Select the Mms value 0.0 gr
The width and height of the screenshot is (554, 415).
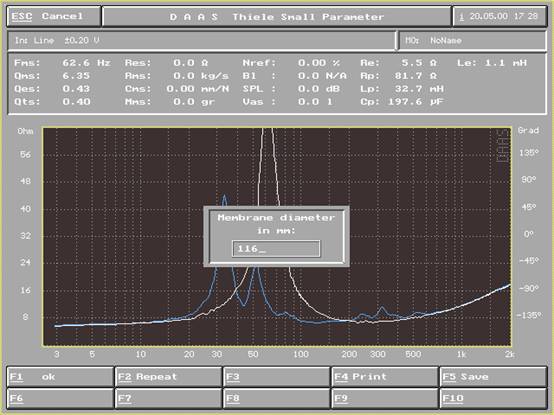(194, 102)
